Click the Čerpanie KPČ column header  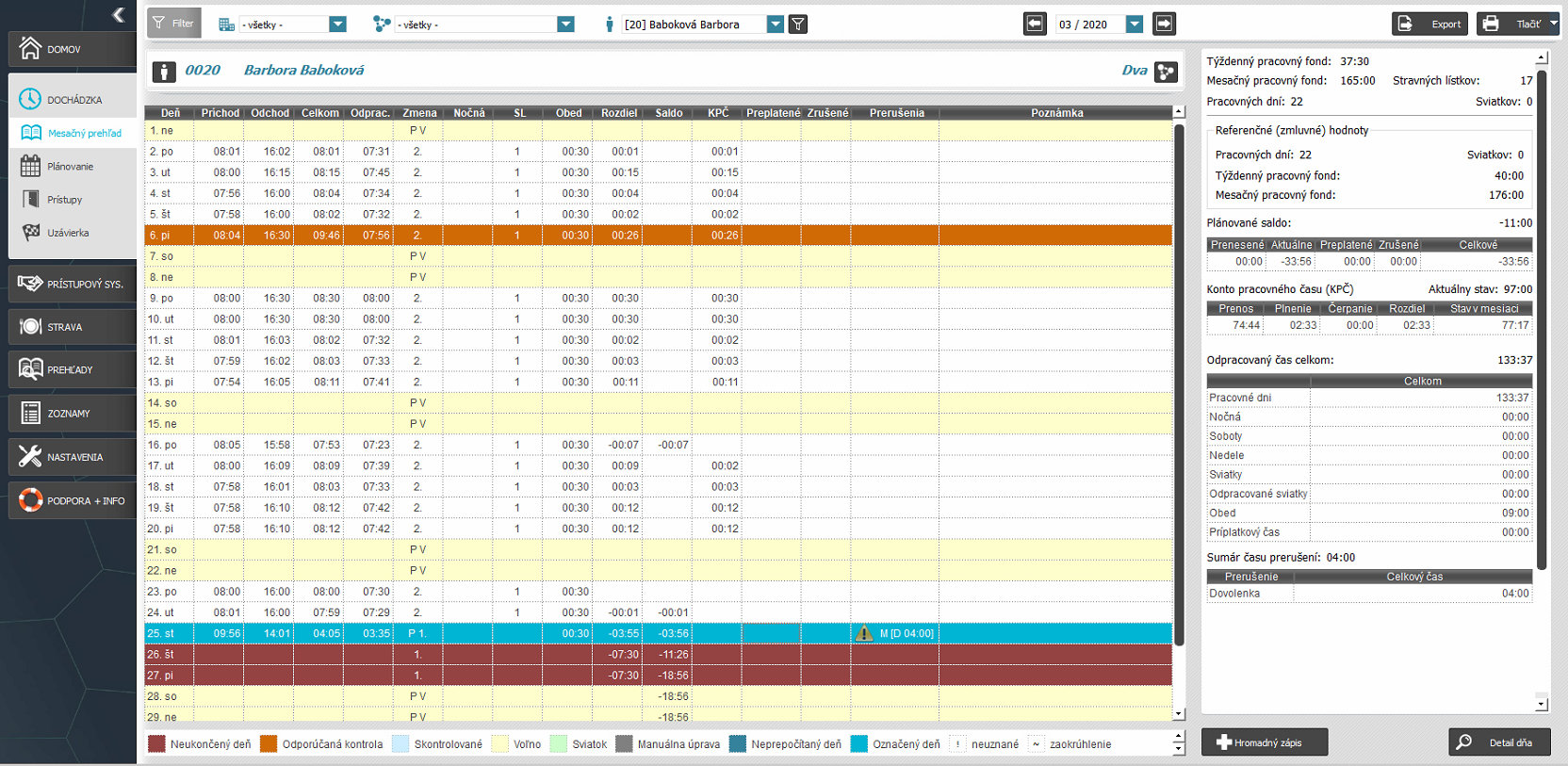(x=1349, y=309)
